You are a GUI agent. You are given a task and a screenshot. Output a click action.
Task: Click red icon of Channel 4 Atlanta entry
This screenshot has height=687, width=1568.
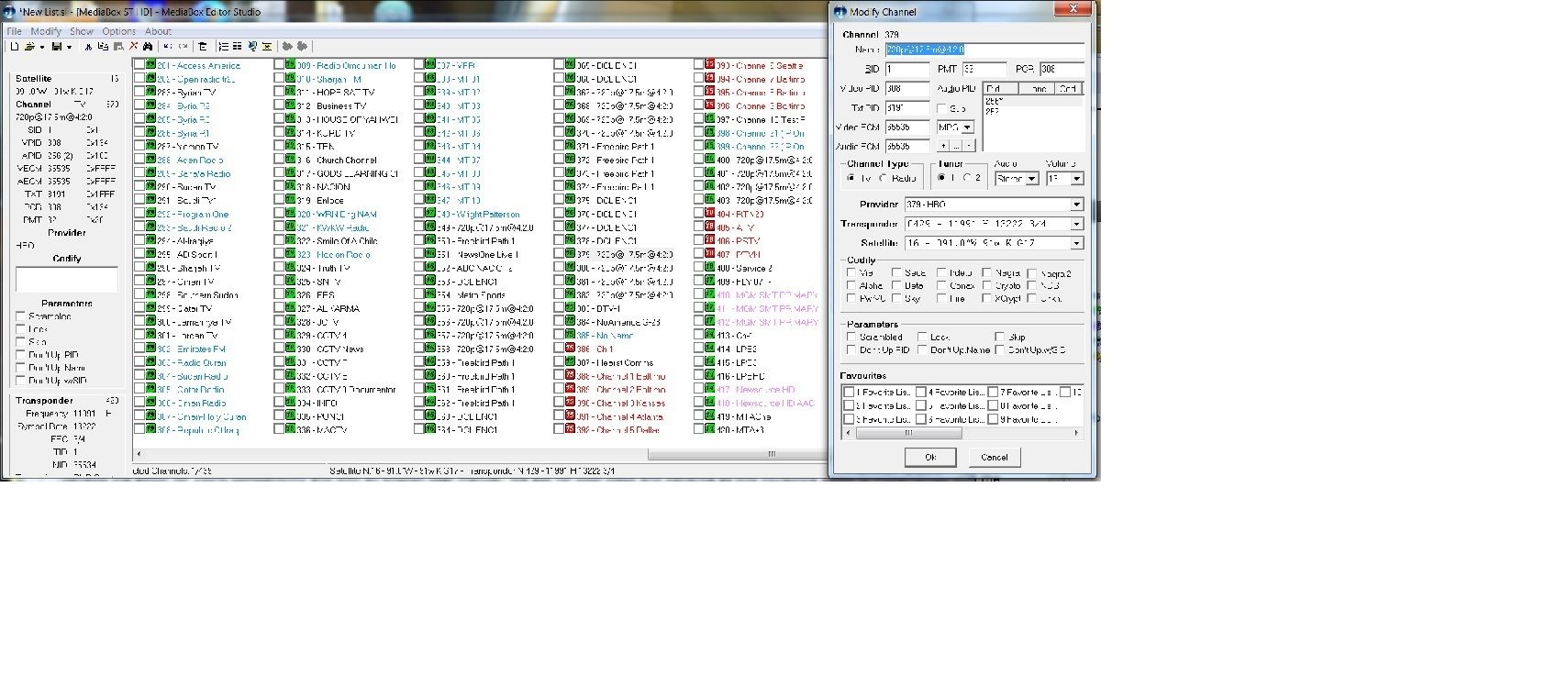(571, 416)
